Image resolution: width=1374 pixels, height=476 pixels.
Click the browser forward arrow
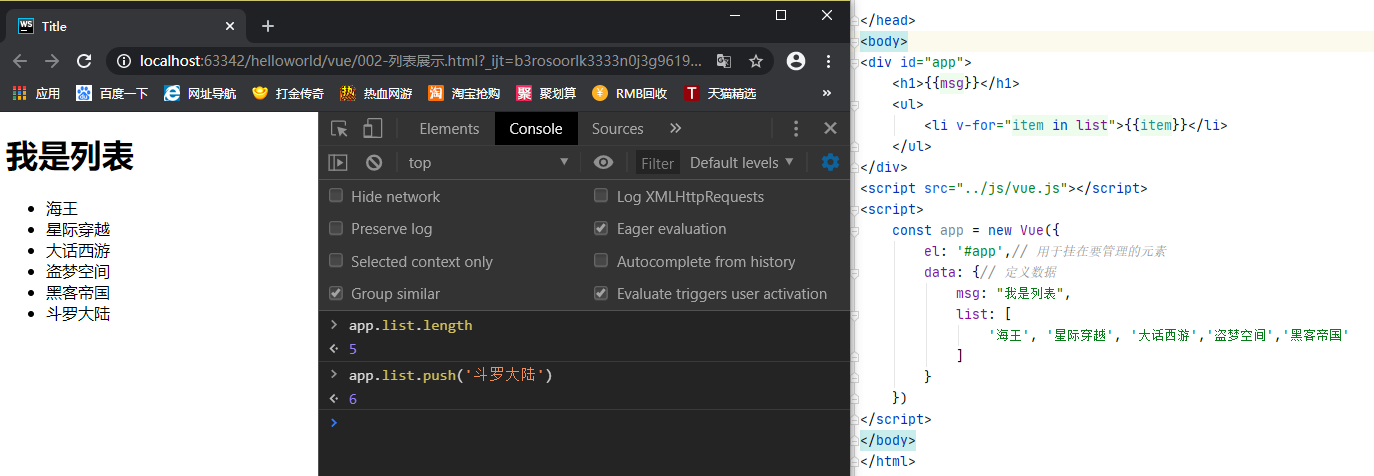(x=52, y=61)
